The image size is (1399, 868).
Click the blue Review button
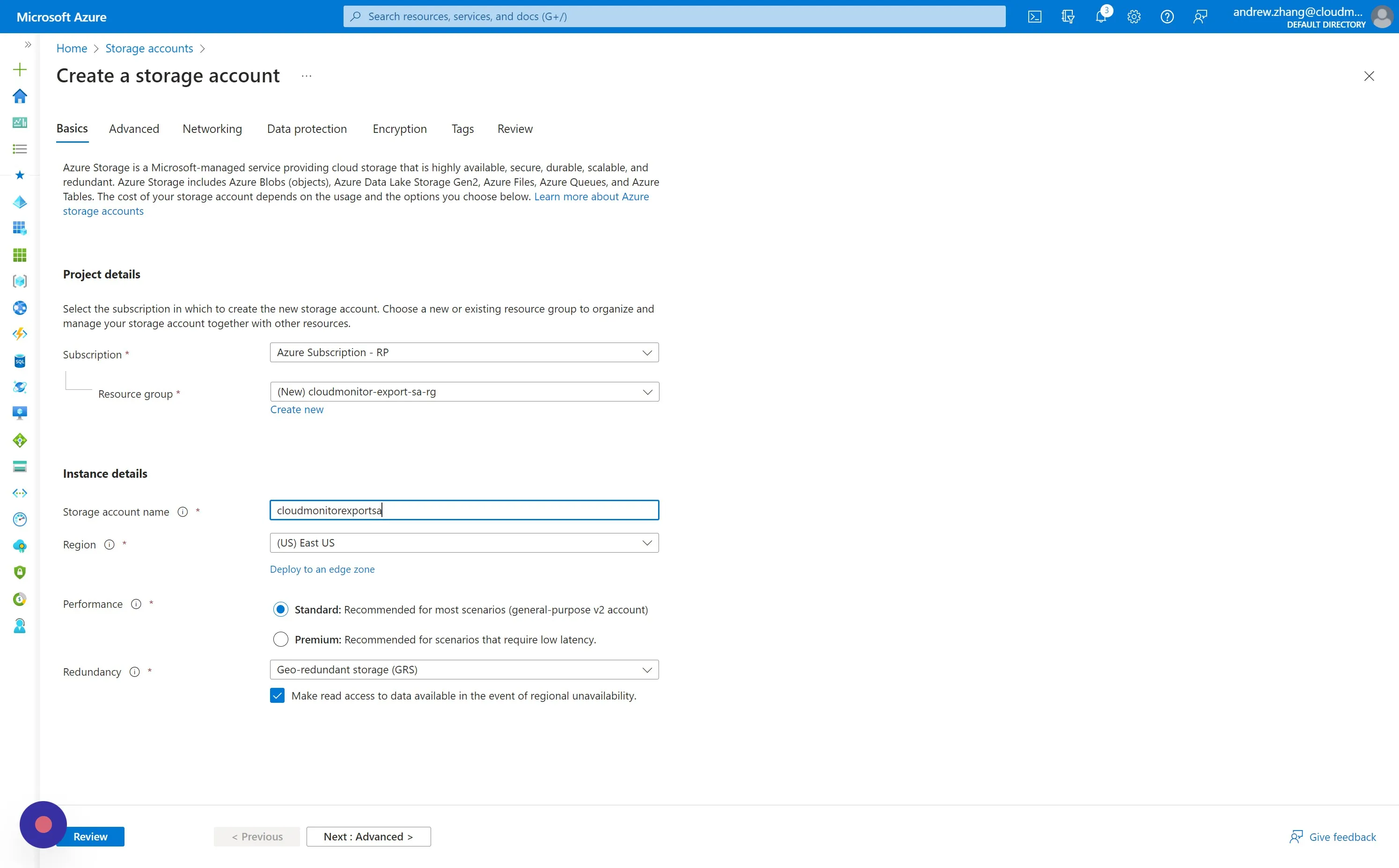[90, 837]
